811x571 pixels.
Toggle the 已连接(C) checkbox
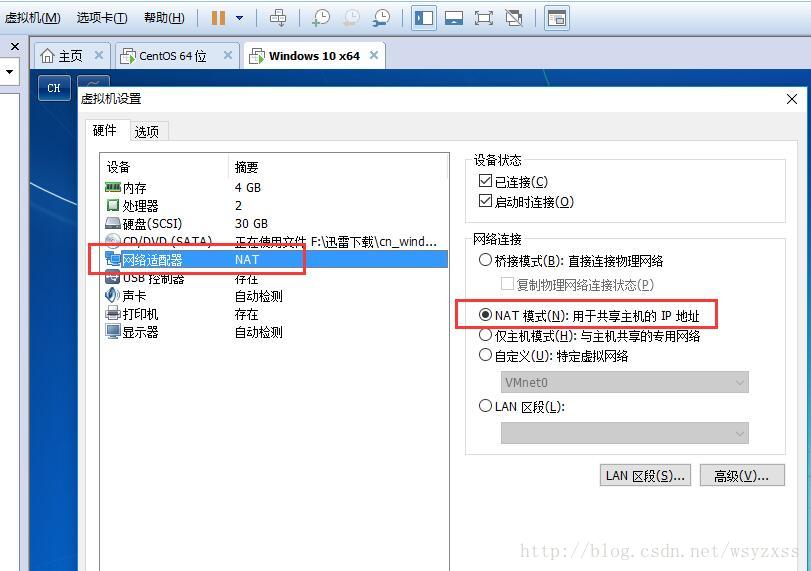485,181
